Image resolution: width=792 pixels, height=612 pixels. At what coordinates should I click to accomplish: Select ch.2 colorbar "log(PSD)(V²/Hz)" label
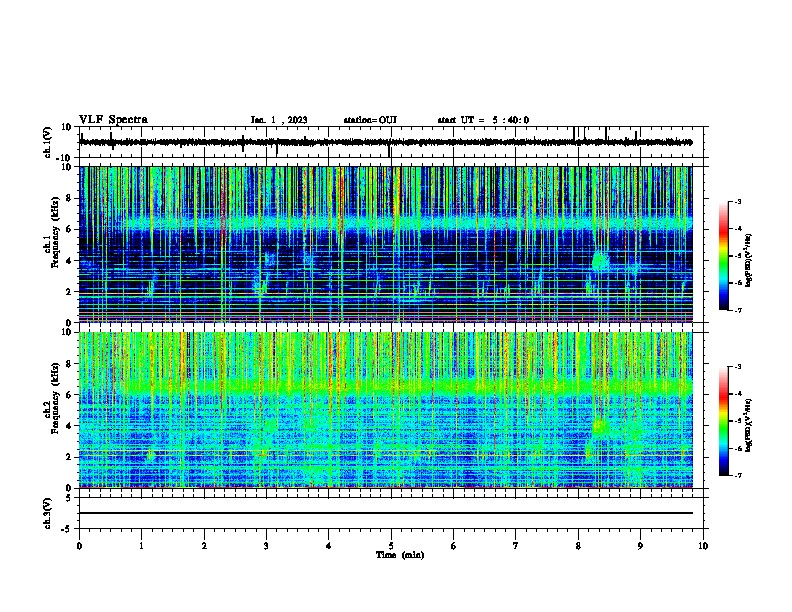[749, 426]
